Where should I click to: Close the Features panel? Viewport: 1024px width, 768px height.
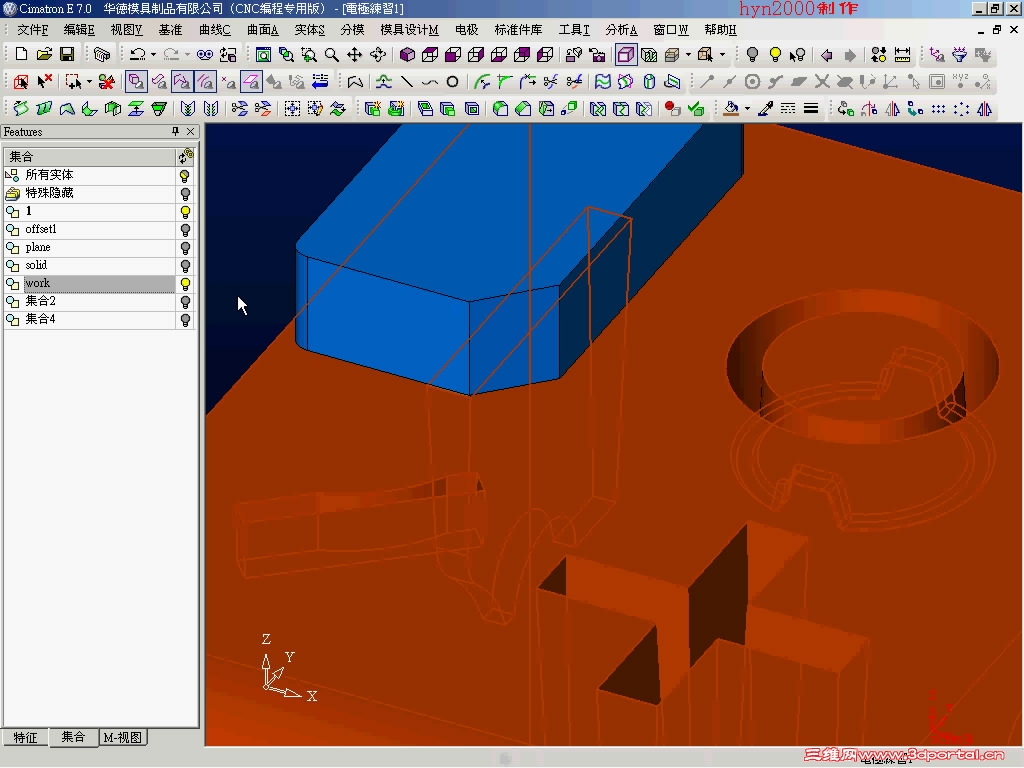pos(190,131)
